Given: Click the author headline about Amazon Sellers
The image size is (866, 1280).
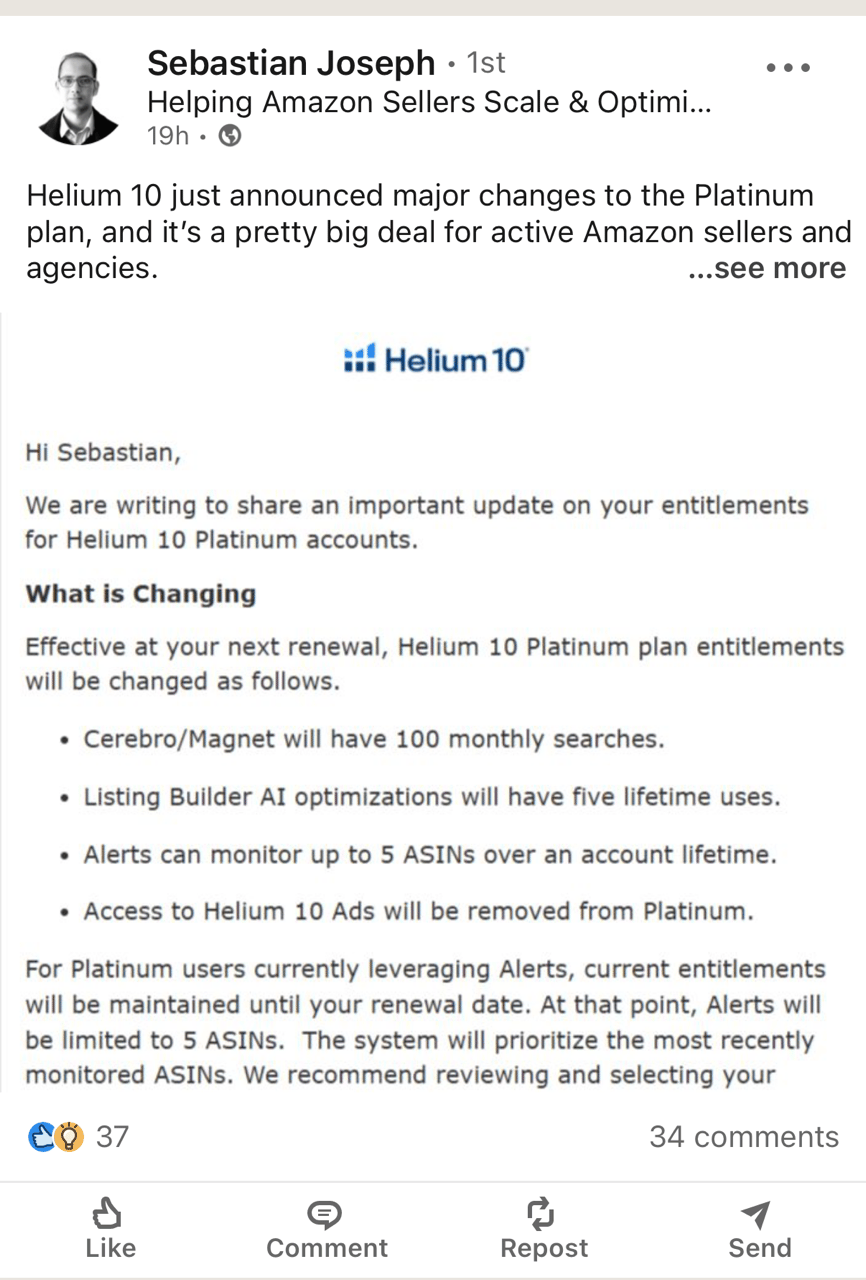Looking at the screenshot, I should (429, 102).
